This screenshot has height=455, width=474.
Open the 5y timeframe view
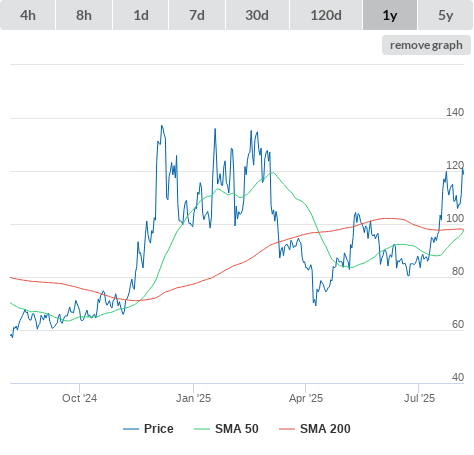tap(446, 15)
